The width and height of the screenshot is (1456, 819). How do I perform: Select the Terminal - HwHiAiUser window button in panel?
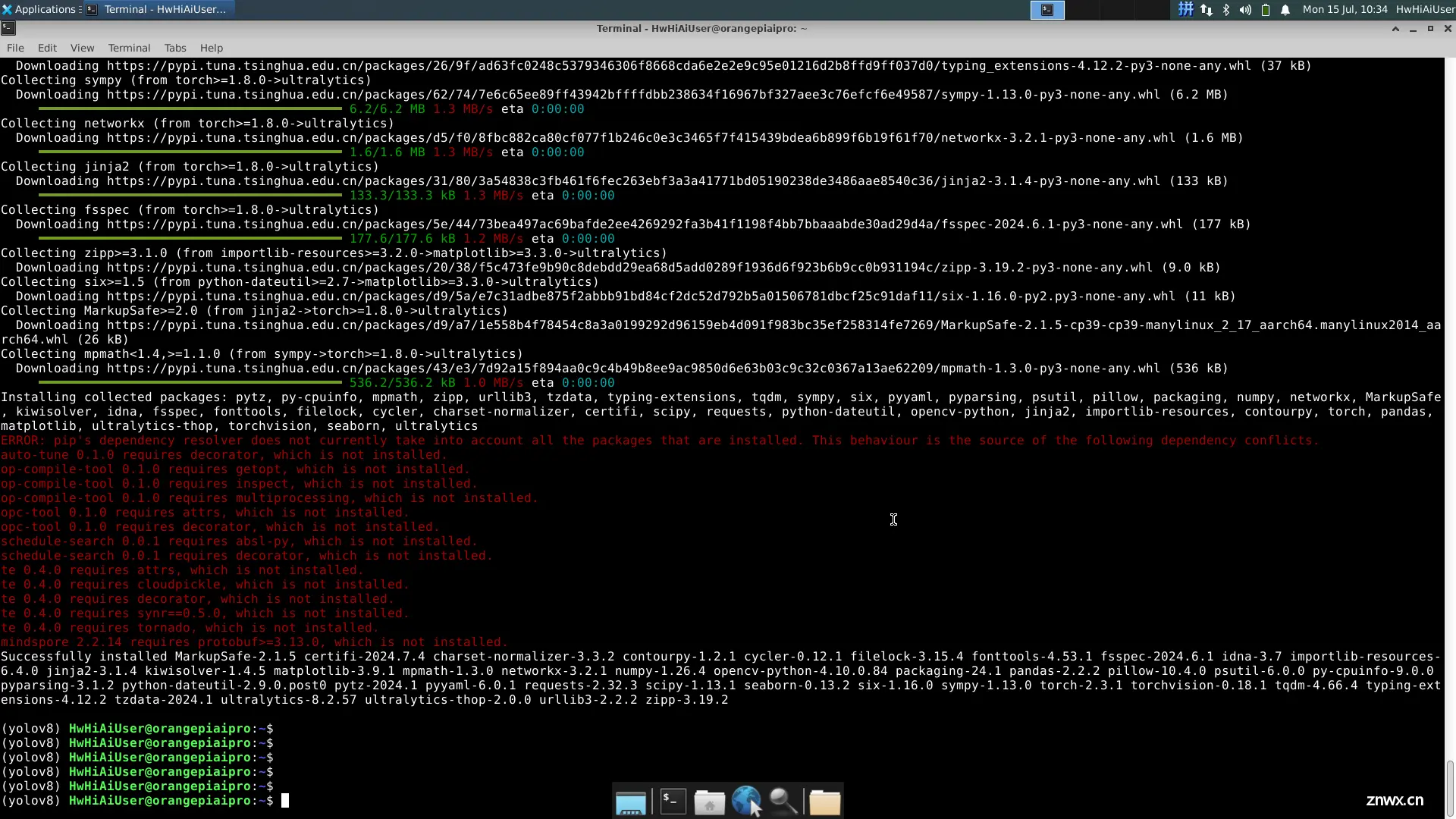[158, 9]
